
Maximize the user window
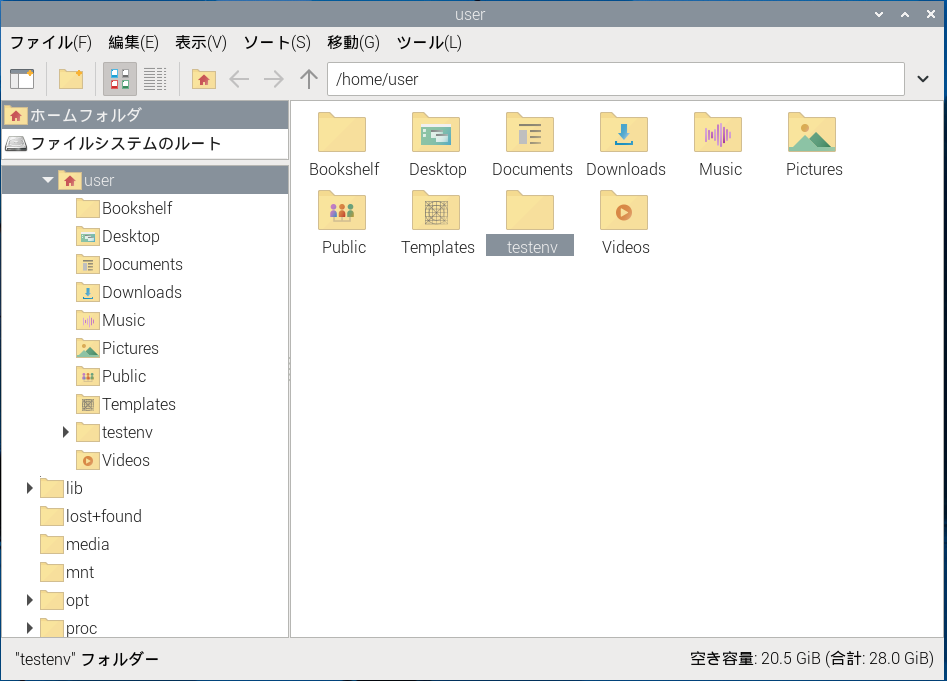coord(905,14)
